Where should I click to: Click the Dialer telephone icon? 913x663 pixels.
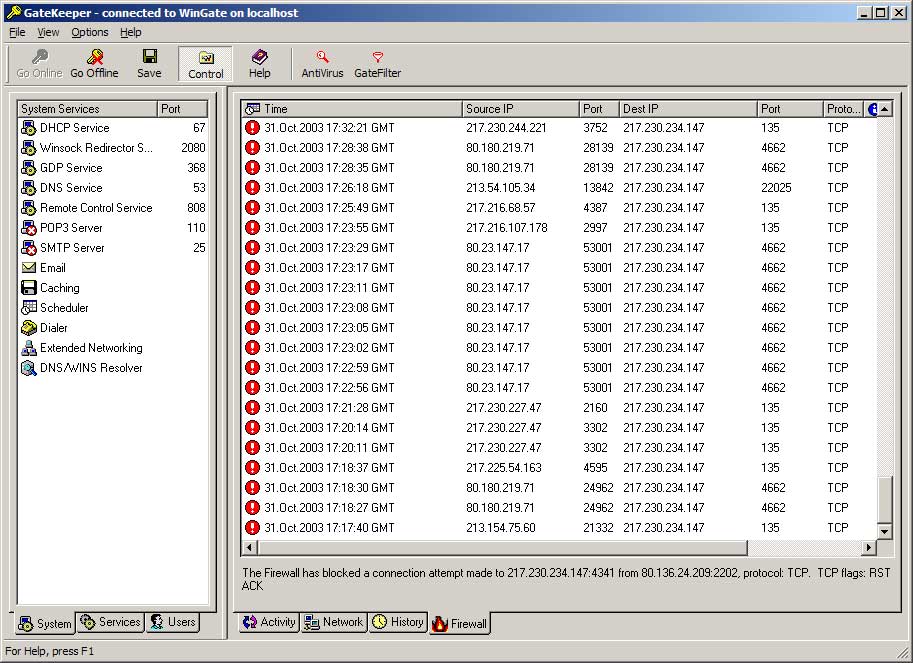(29, 328)
